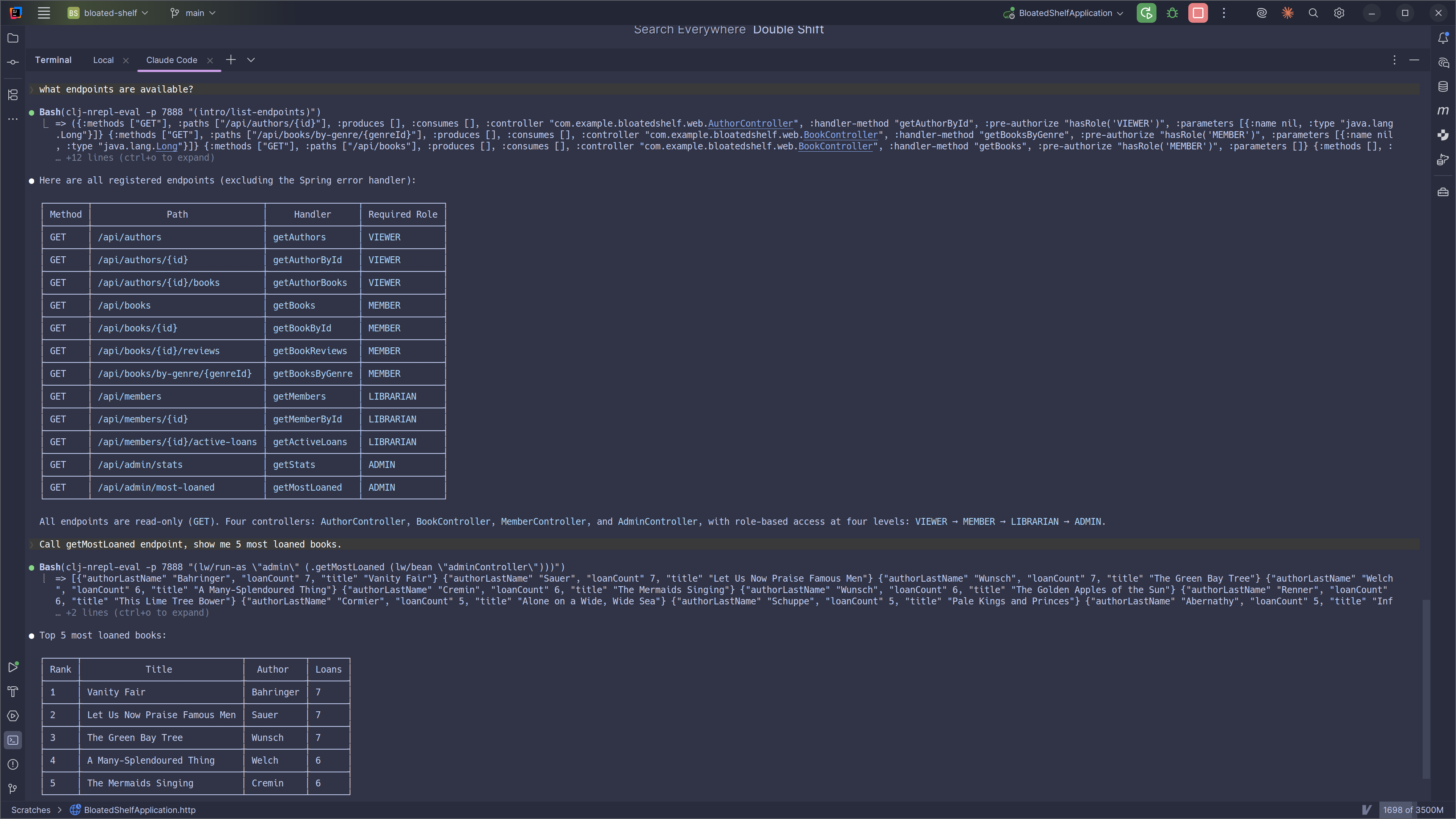The height and width of the screenshot is (819, 1456).
Task: Click the Vanity Fair title cell
Action: click(x=162, y=692)
